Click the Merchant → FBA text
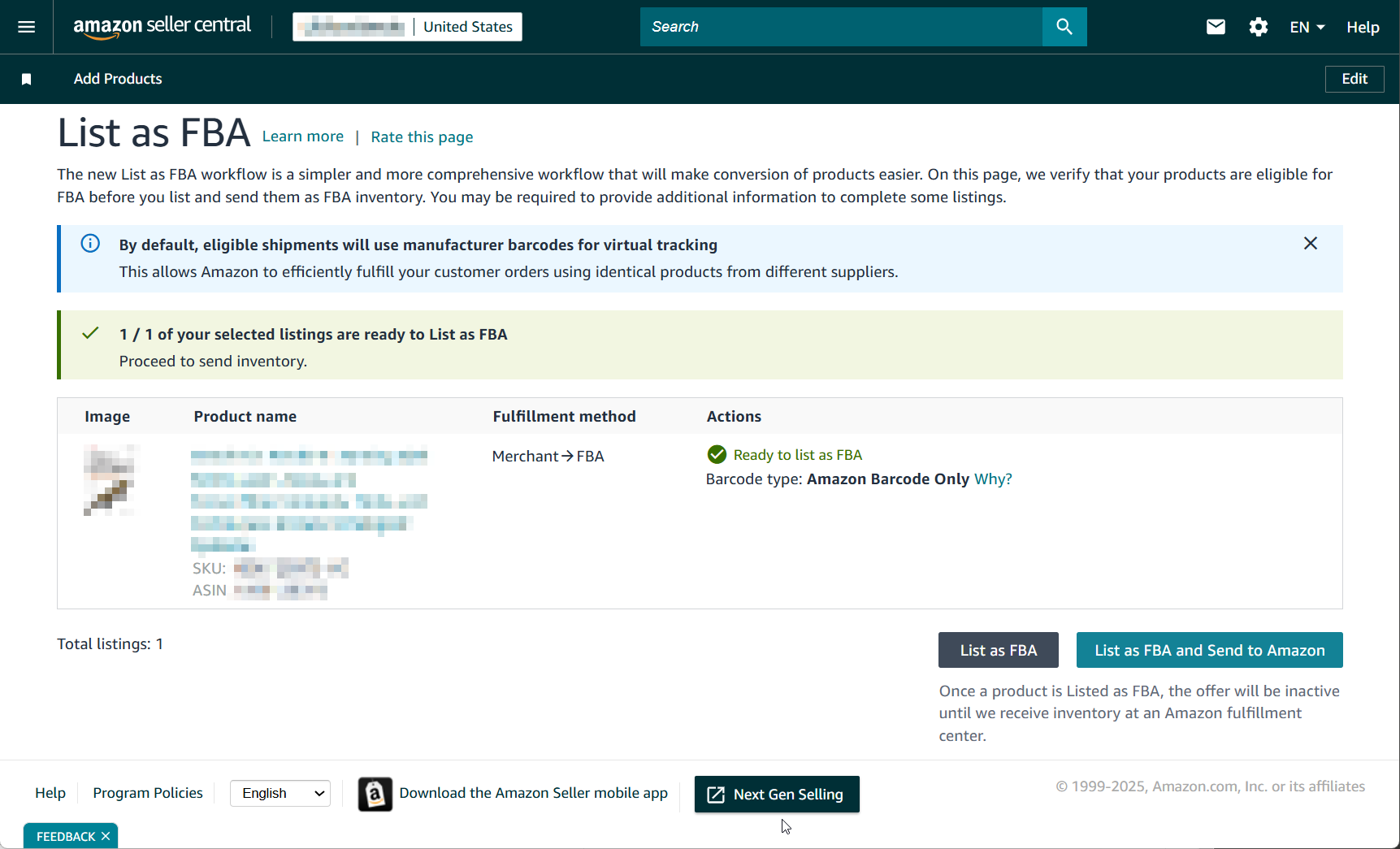 click(548, 456)
